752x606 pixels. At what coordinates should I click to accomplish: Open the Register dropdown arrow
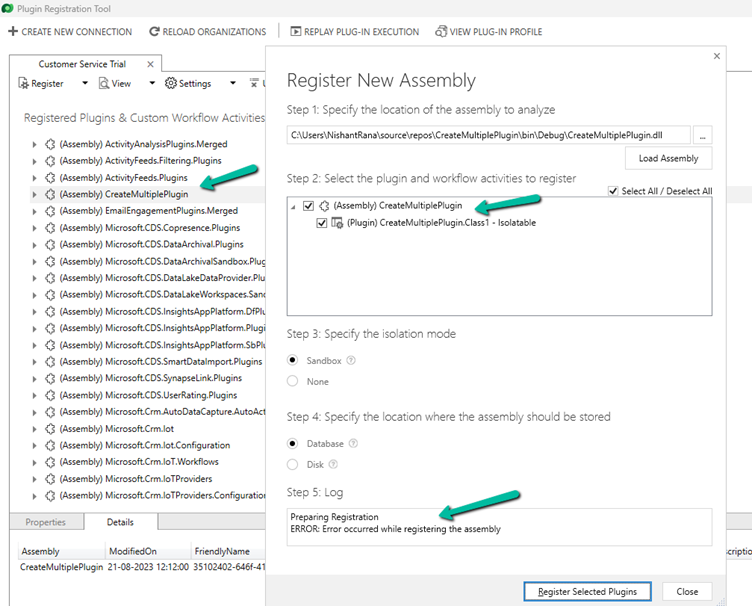84,84
